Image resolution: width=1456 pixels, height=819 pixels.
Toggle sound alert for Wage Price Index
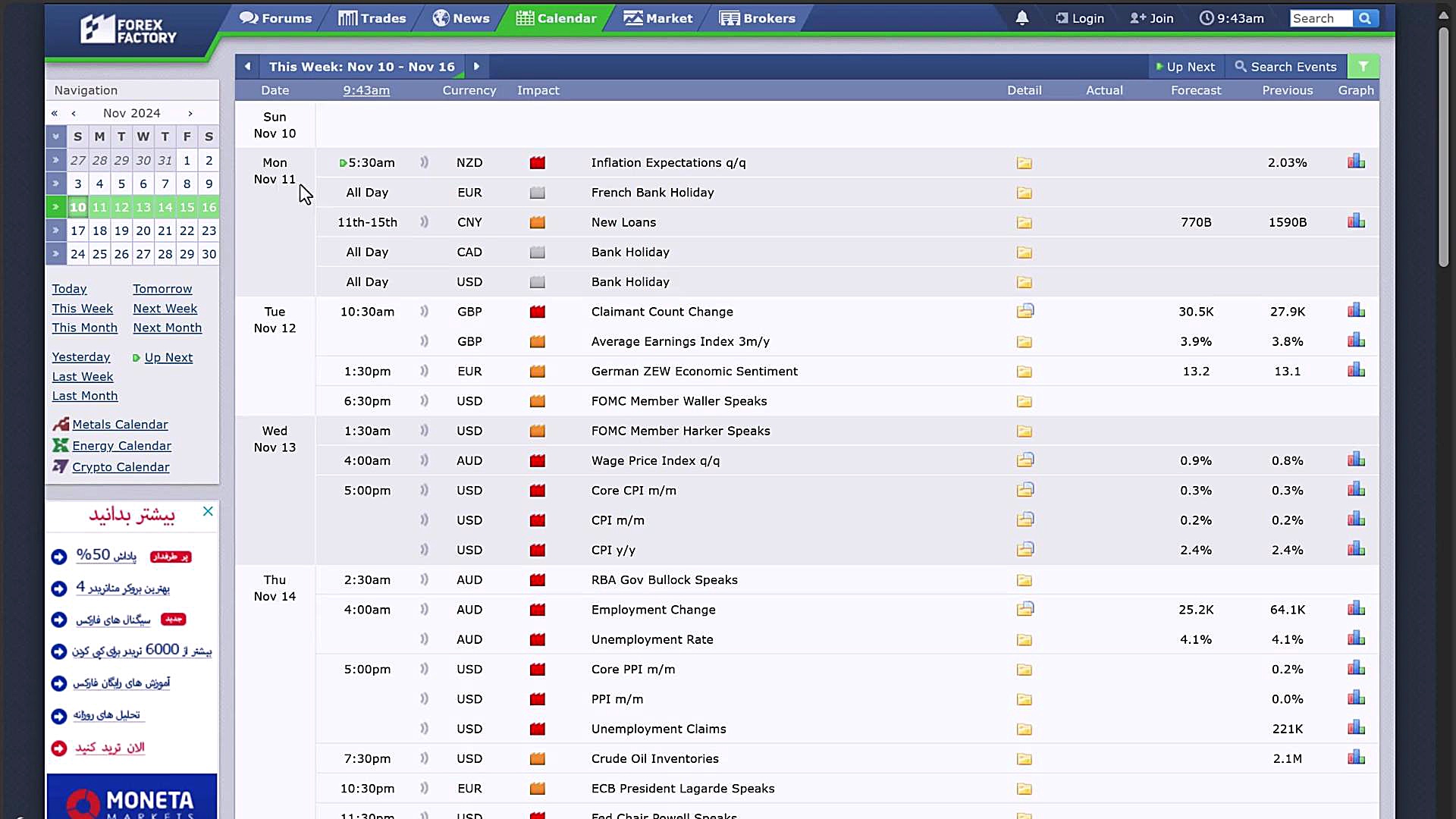[x=424, y=460]
